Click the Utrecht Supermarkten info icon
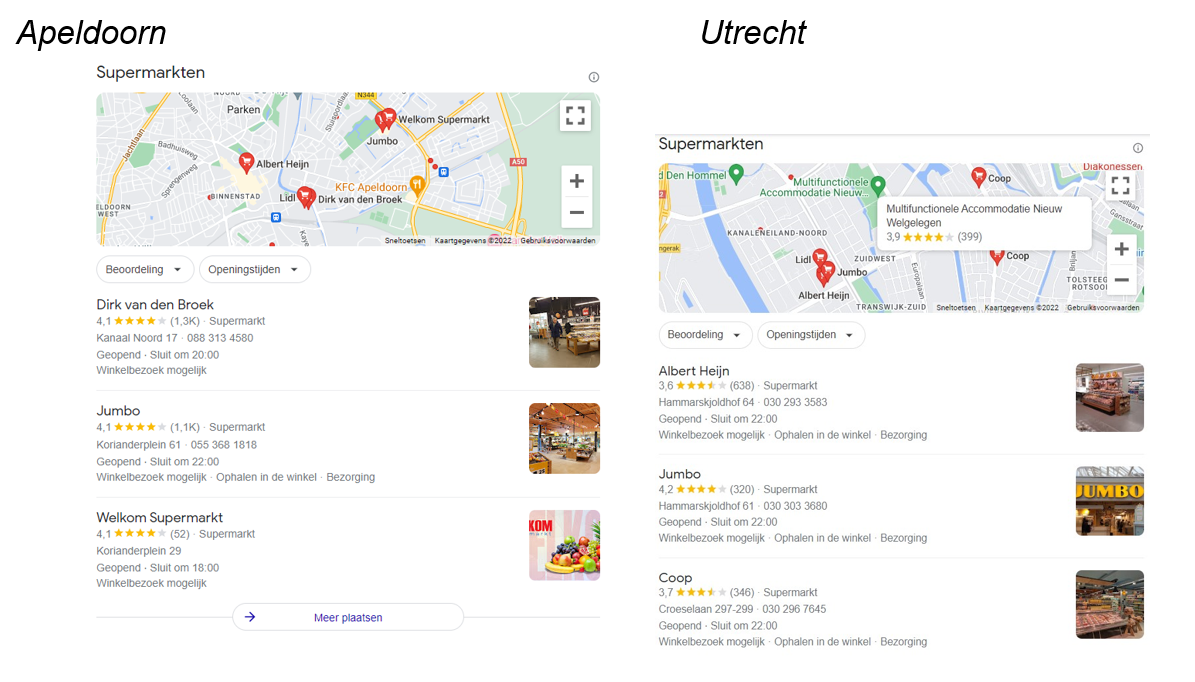The image size is (1195, 682). [1138, 148]
